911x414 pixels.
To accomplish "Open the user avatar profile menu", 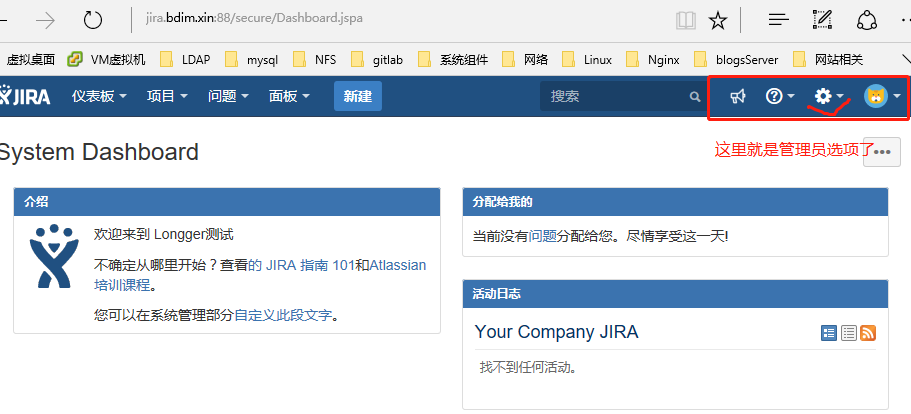I will click(x=876, y=96).
